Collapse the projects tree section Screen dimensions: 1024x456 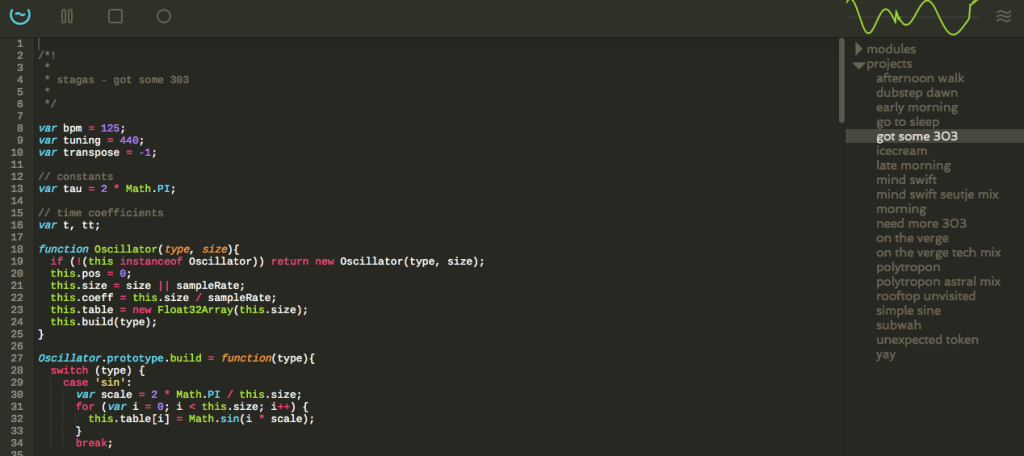click(859, 64)
